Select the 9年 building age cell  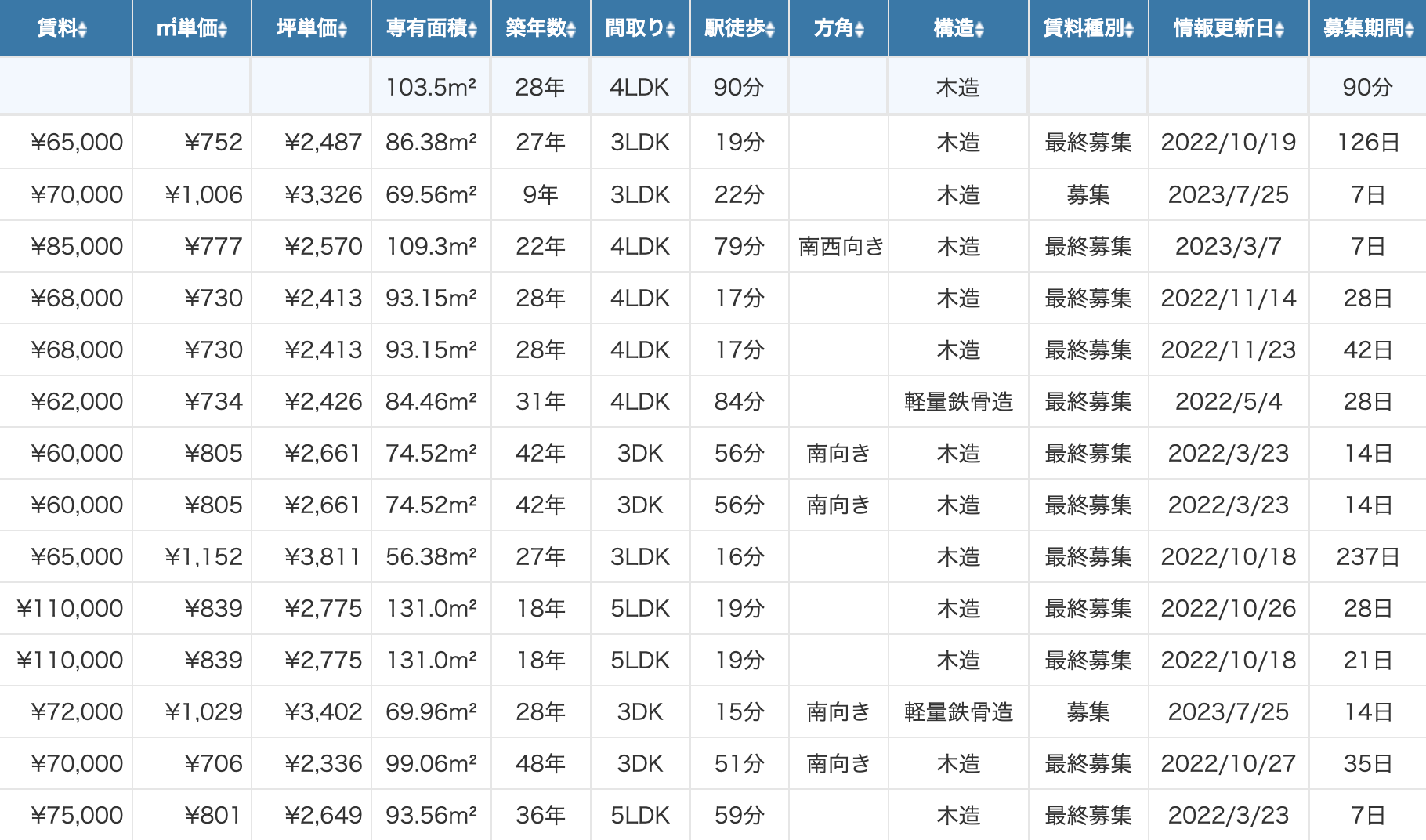(x=541, y=194)
